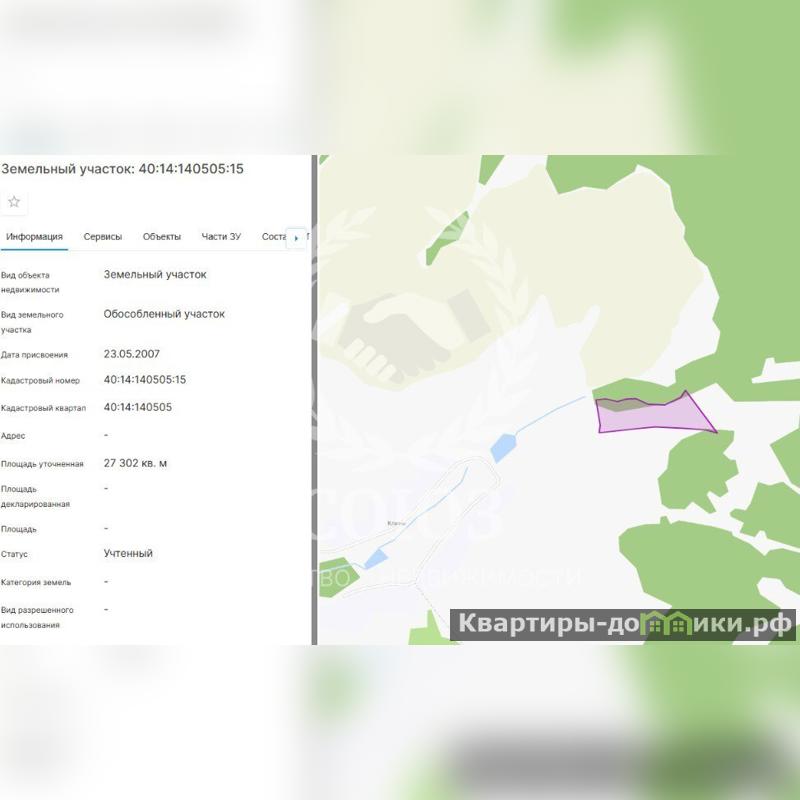Image resolution: width=800 pixels, height=800 pixels.
Task: Click cadastral quarter value 40:14:140505
Action: click(138, 407)
